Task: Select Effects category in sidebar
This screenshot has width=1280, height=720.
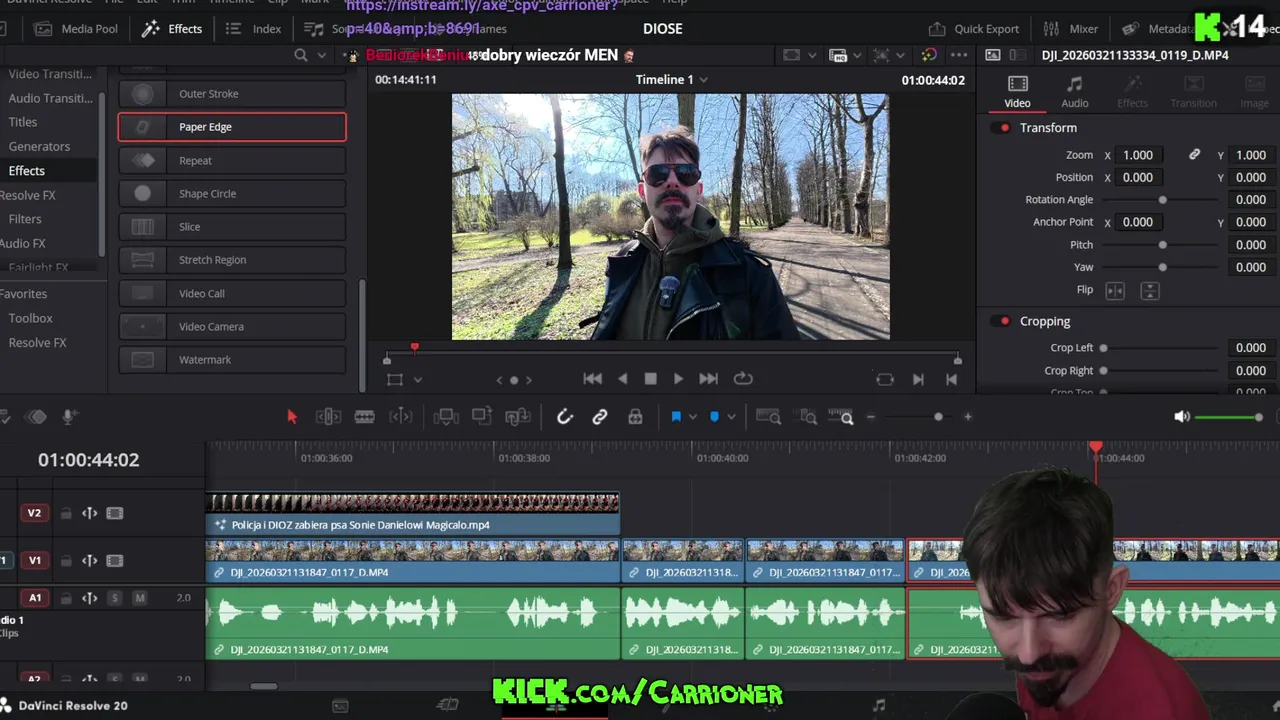Action: click(x=27, y=171)
